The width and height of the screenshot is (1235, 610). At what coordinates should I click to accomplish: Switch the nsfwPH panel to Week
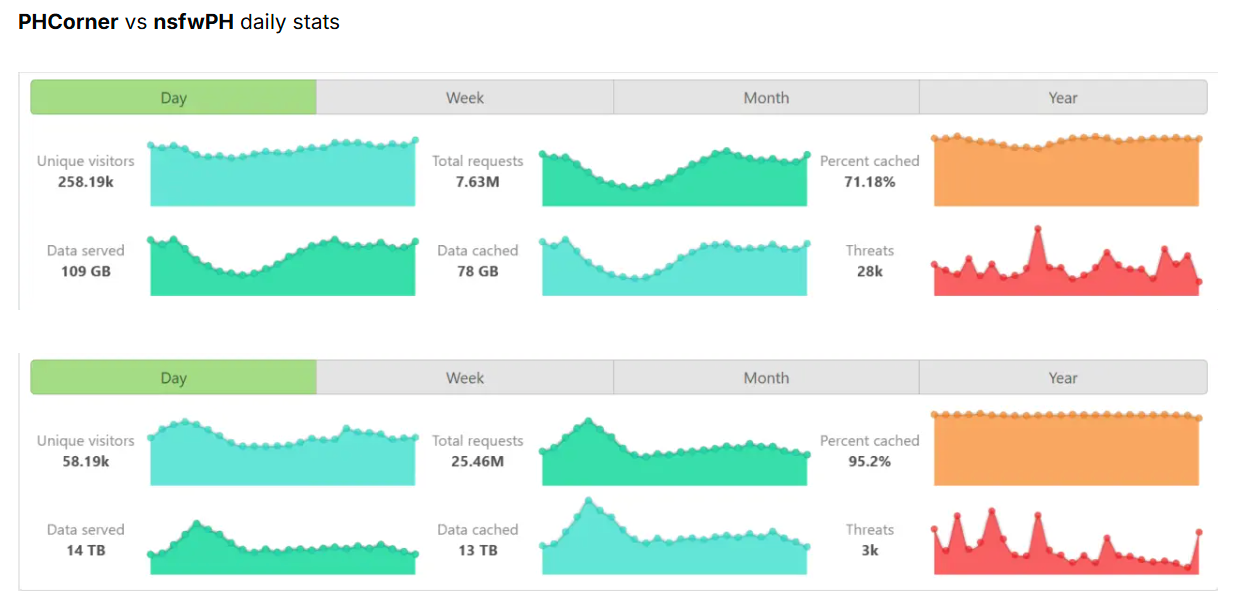click(465, 378)
